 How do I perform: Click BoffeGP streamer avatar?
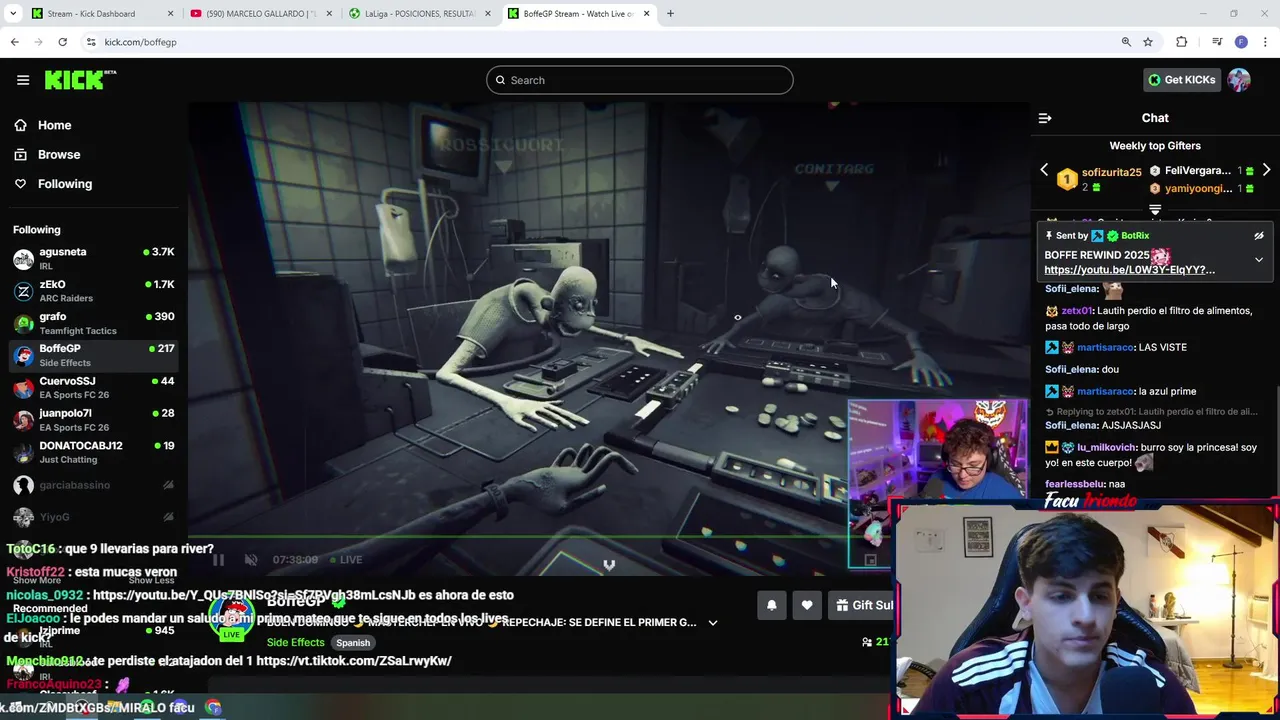232,613
